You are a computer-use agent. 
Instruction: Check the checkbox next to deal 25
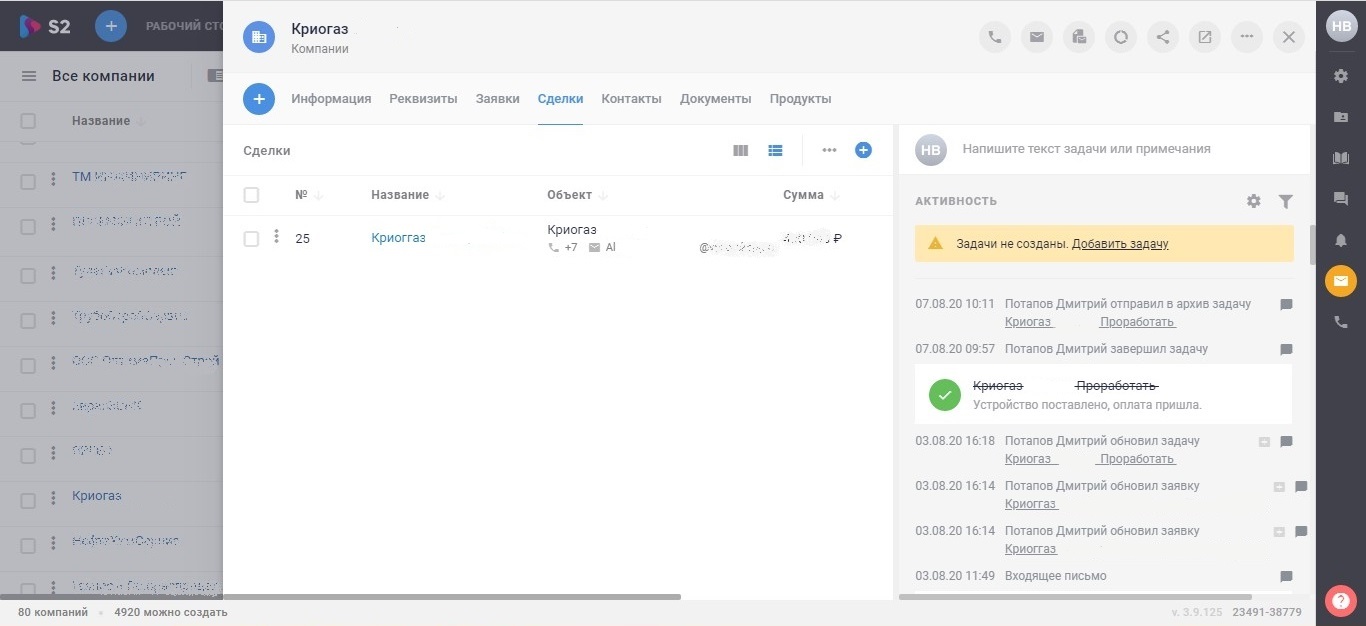[x=251, y=238]
